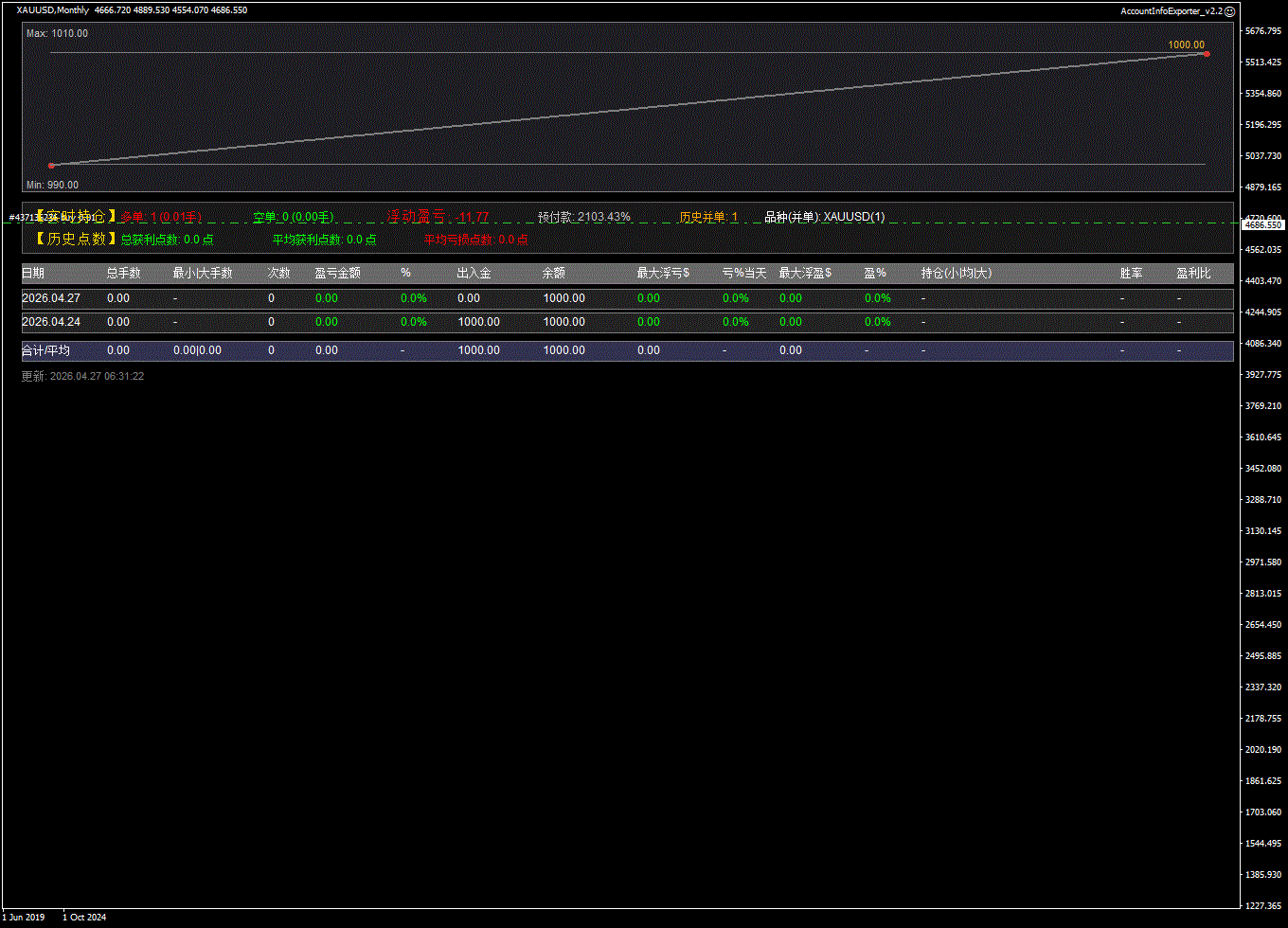Click the 合计/平均 summary row
1288x928 pixels.
pyautogui.click(x=45, y=351)
